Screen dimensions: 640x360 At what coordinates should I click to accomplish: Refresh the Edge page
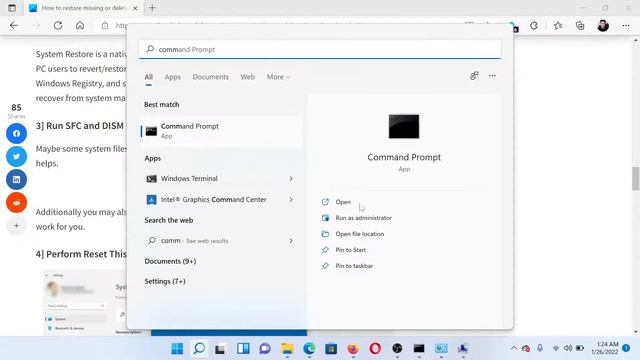pos(58,26)
